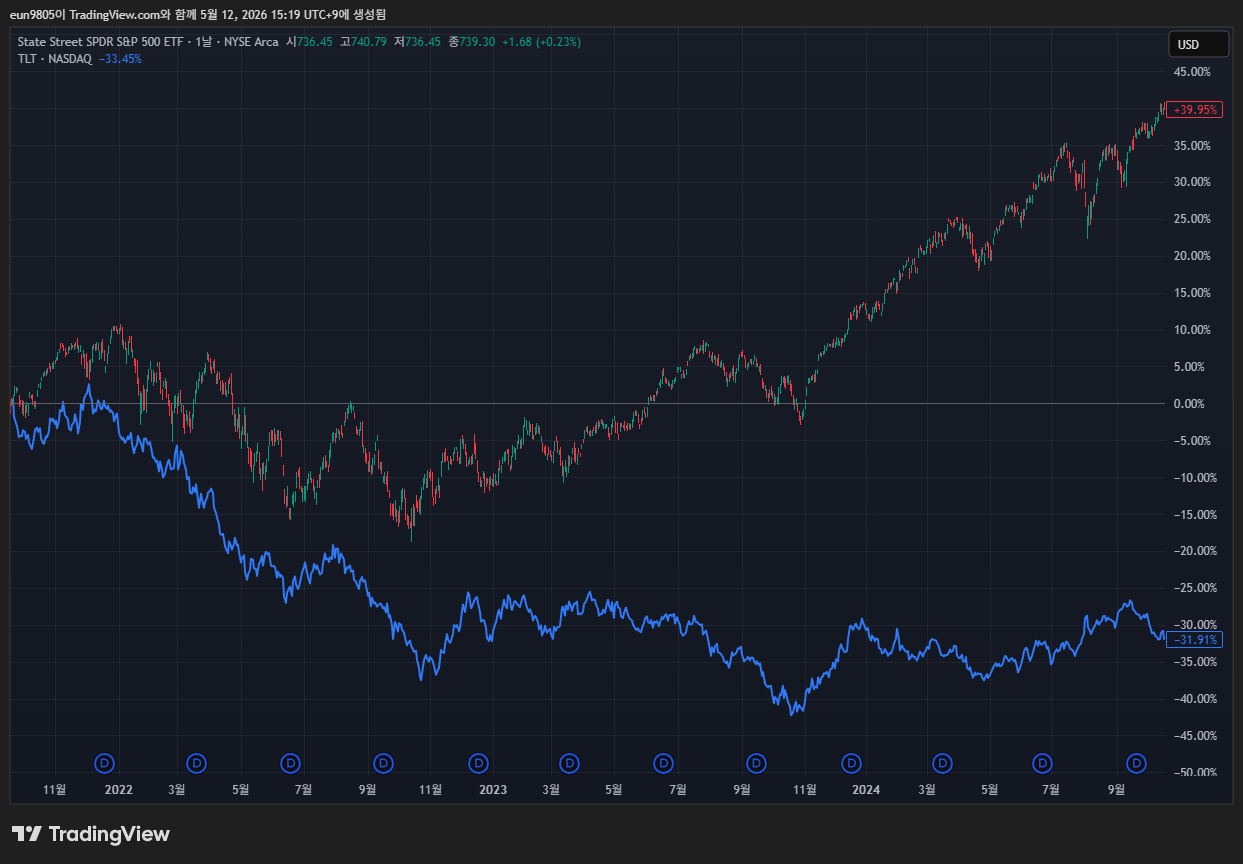This screenshot has height=864, width=1243.
Task: Click the 45.00% axis label
Action: [x=1192, y=72]
